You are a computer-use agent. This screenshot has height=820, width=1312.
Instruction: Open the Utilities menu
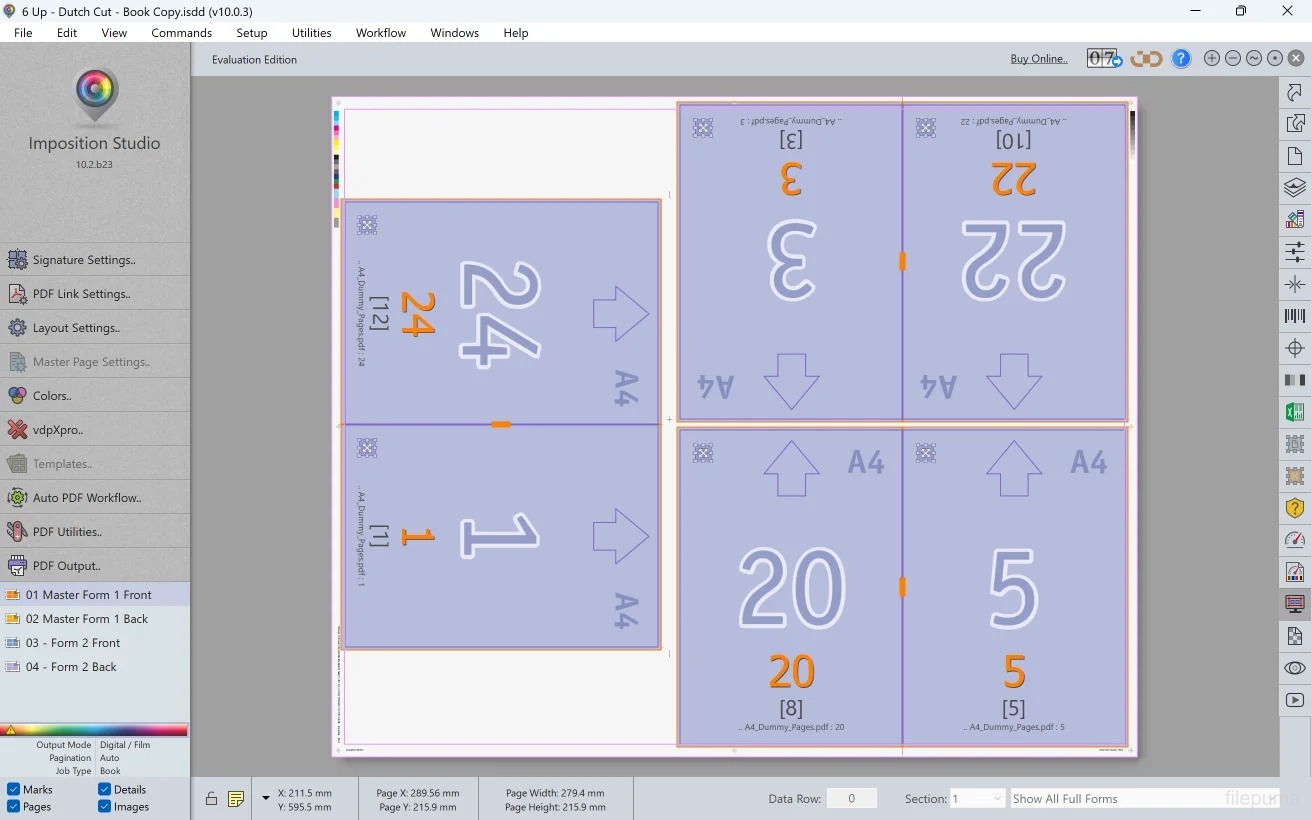click(311, 33)
